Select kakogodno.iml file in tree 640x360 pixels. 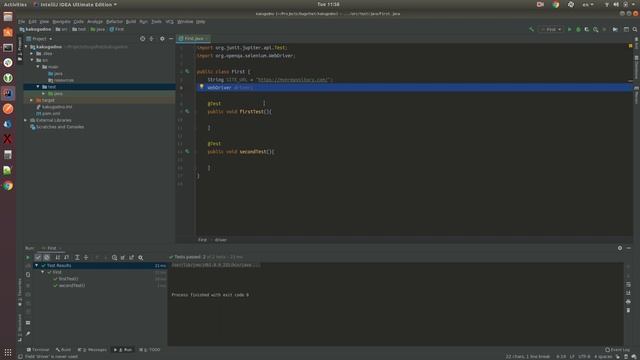click(54, 107)
